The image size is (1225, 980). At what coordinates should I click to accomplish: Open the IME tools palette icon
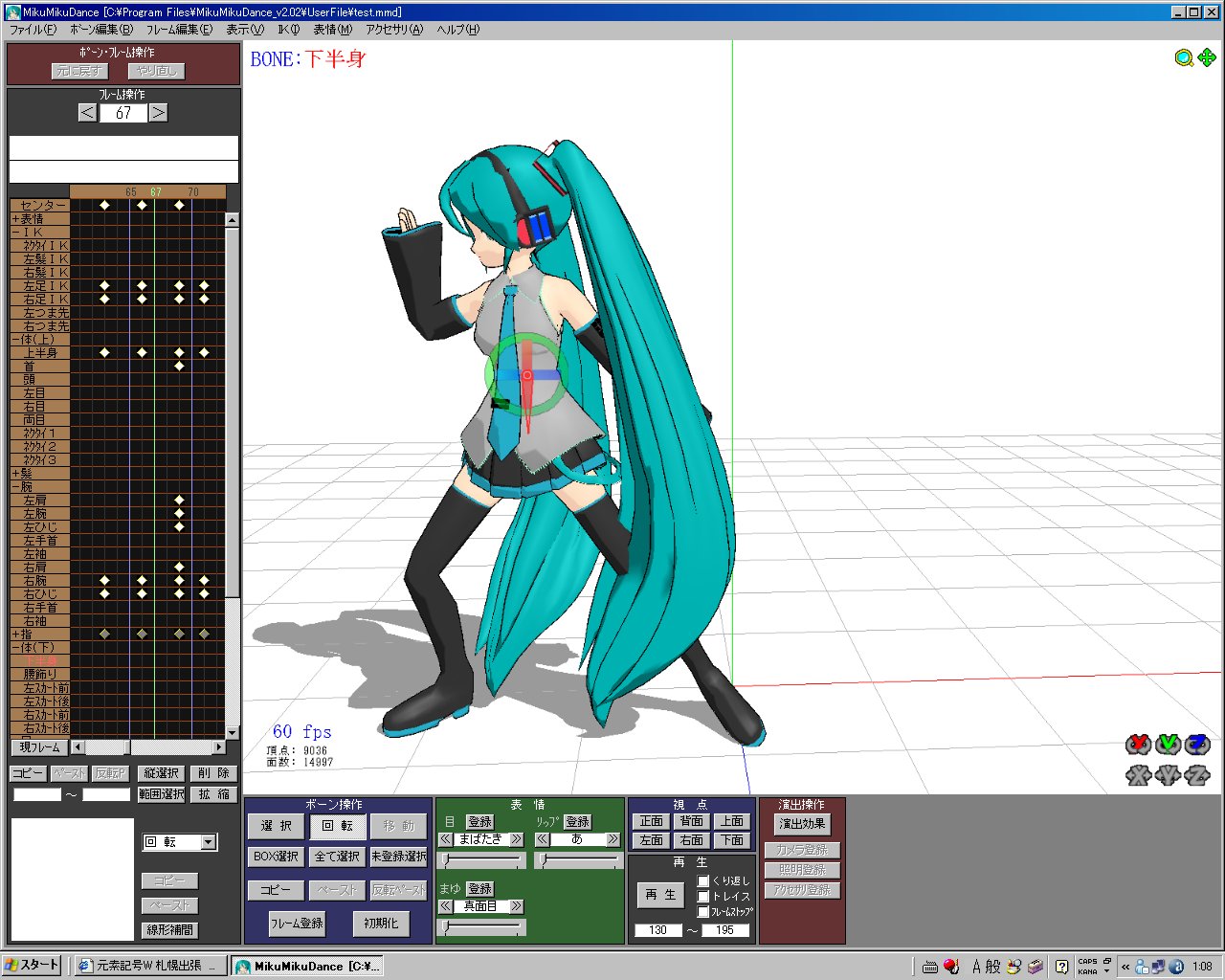click(x=1035, y=967)
